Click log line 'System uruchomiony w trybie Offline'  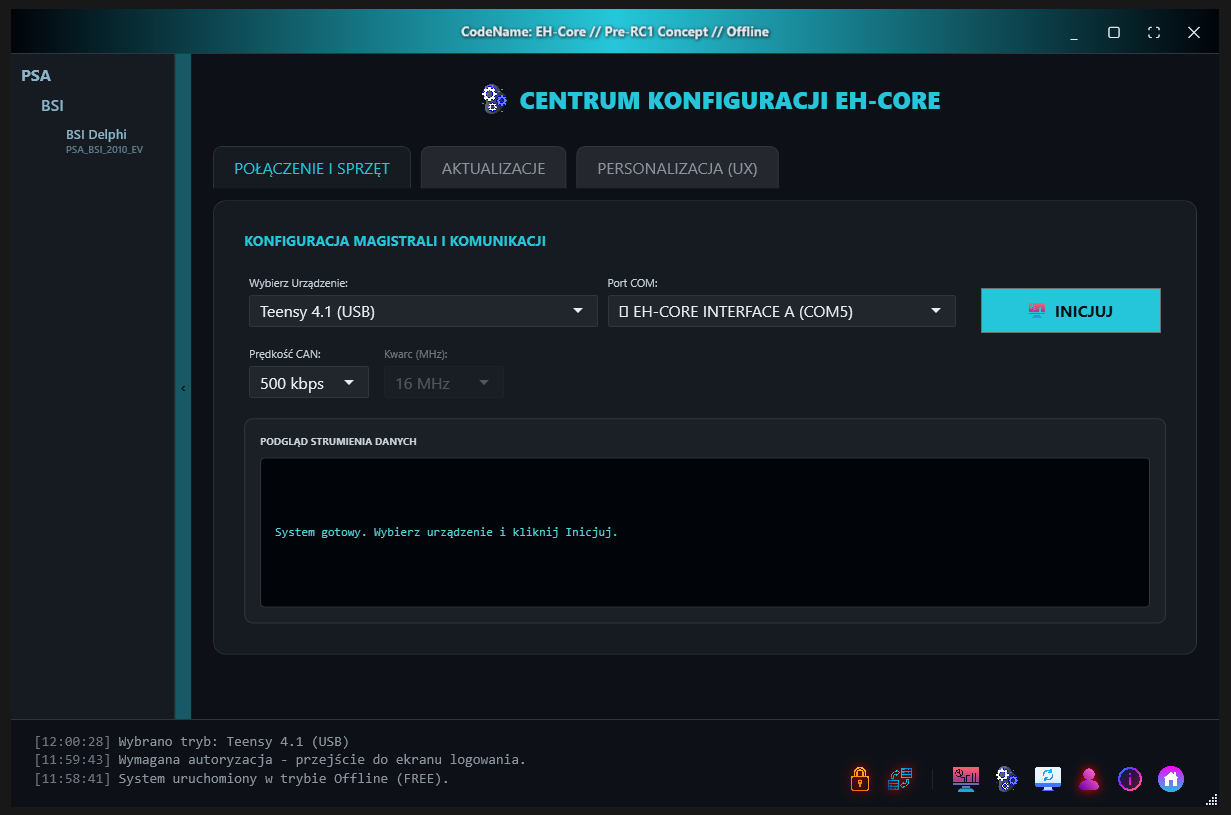pos(242,778)
